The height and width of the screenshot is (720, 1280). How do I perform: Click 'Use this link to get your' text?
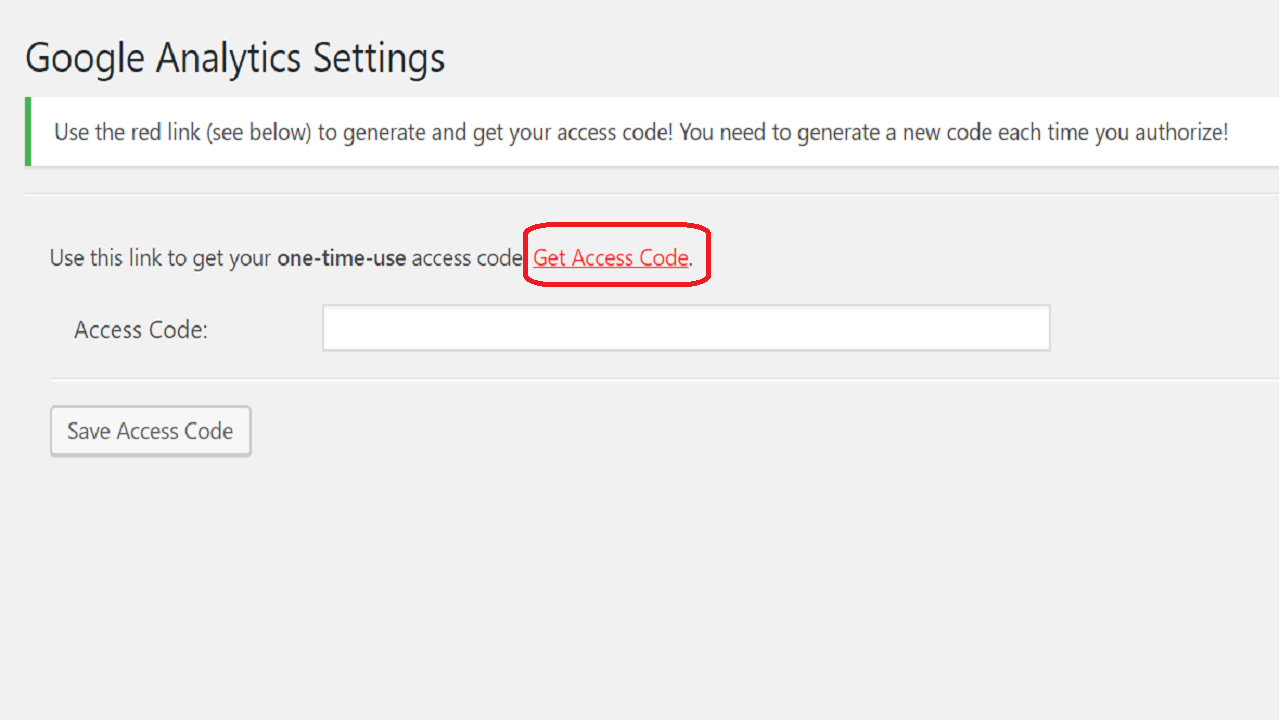pyautogui.click(x=160, y=258)
